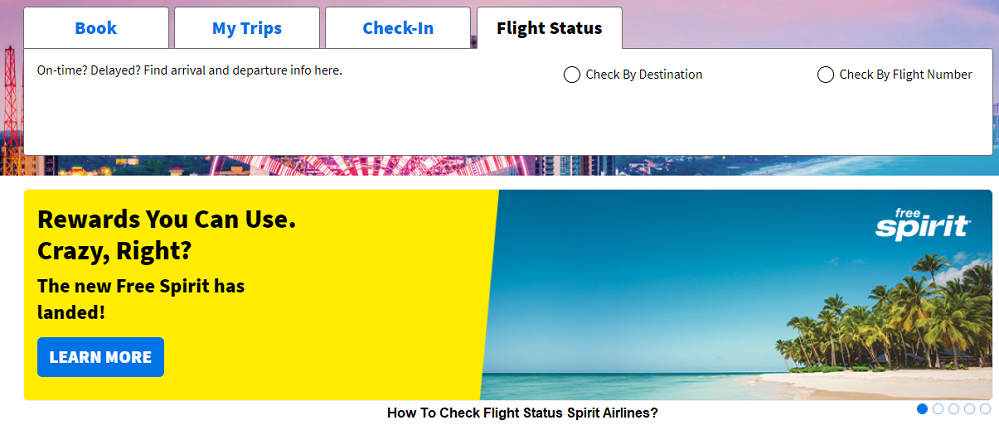
Task: Click How To Check Flight Status caption
Action: point(522,413)
